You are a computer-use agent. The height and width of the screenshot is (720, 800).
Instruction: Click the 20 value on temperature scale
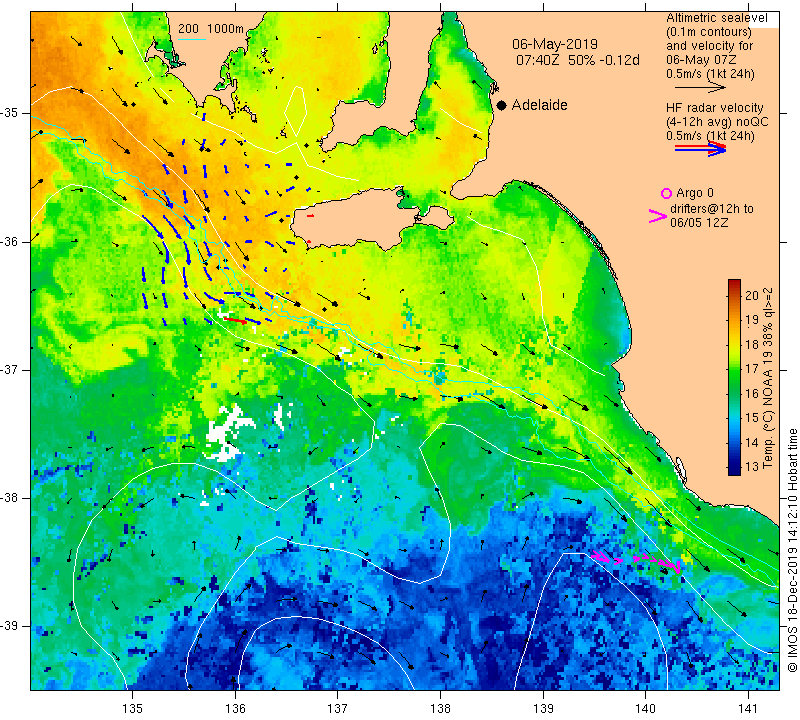(x=752, y=295)
